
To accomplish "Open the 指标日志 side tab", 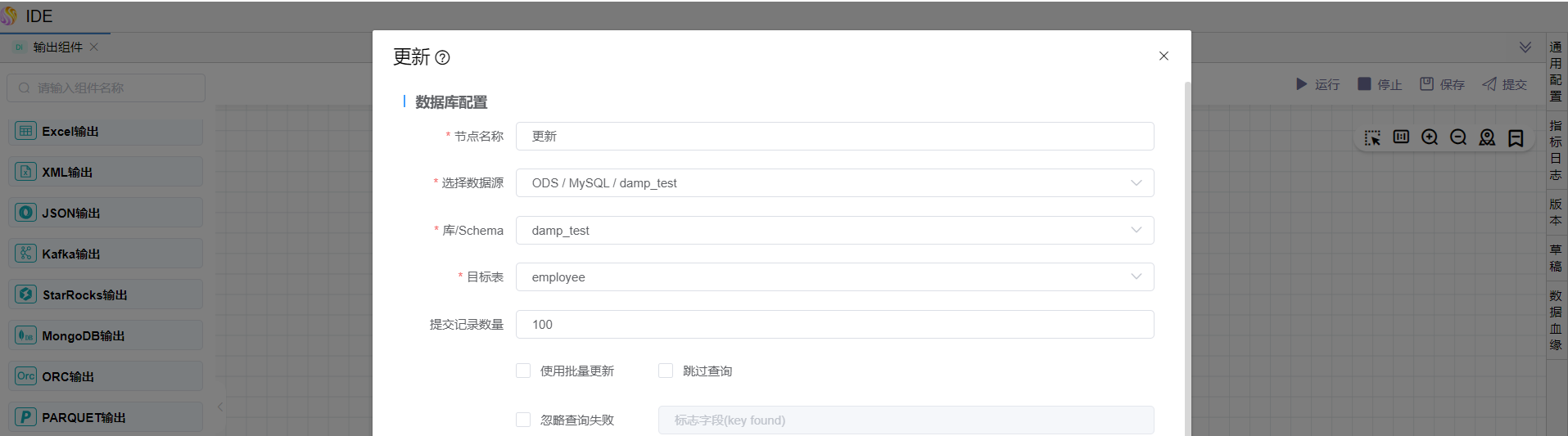I will 1556,151.
